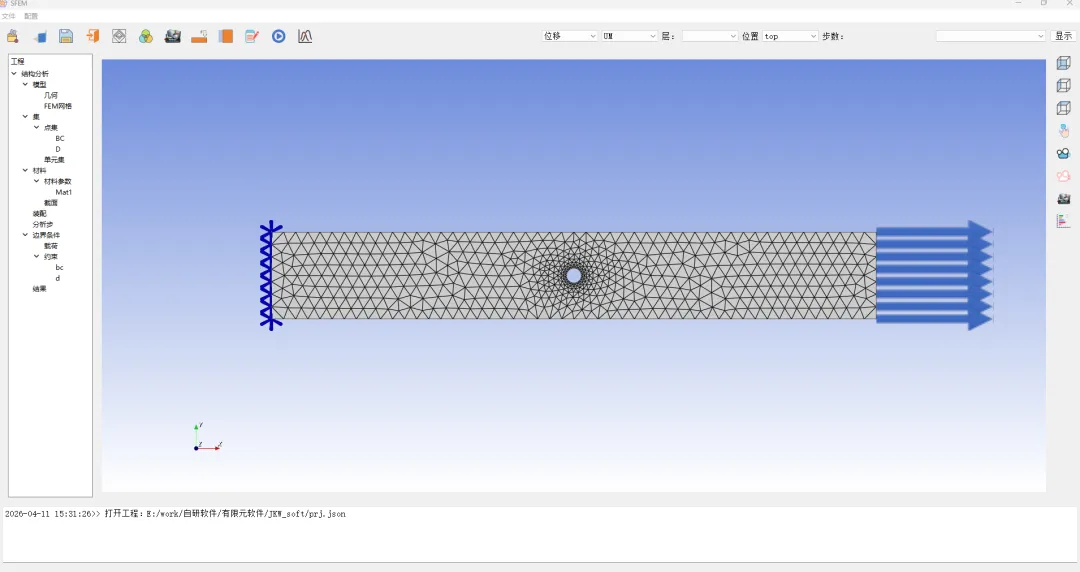
Task: Select 装配 in the project tree
Action: tap(39, 214)
